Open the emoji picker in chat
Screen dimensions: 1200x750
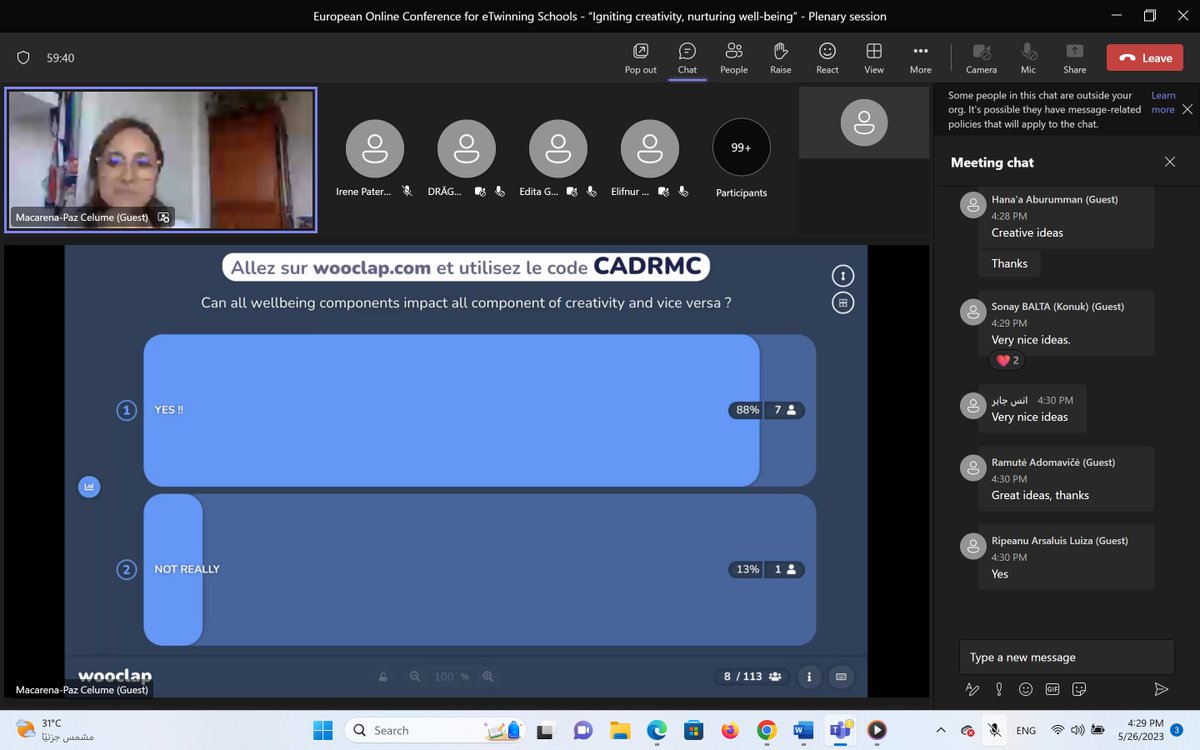1025,689
